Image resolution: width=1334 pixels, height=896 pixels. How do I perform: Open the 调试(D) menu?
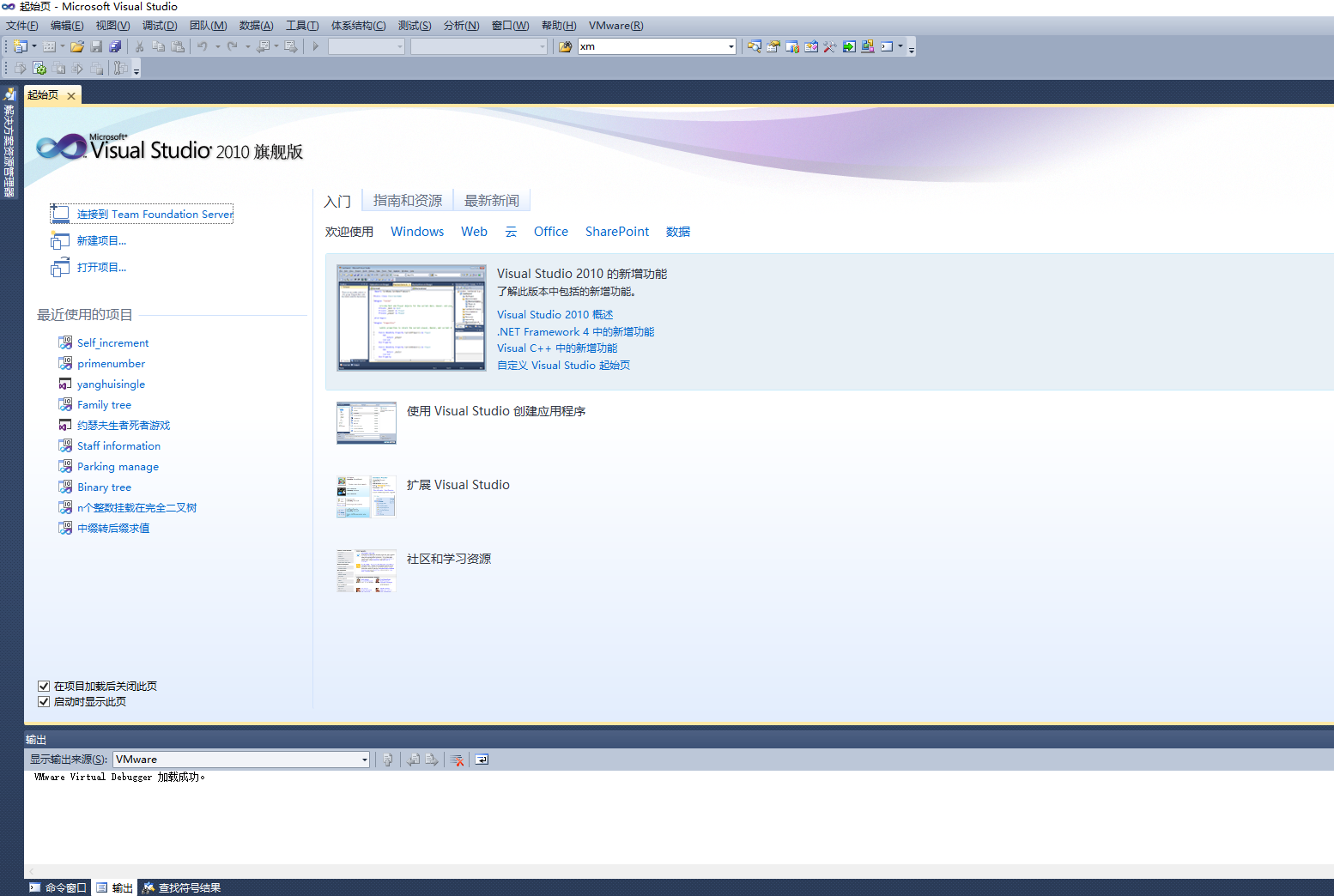[x=160, y=26]
